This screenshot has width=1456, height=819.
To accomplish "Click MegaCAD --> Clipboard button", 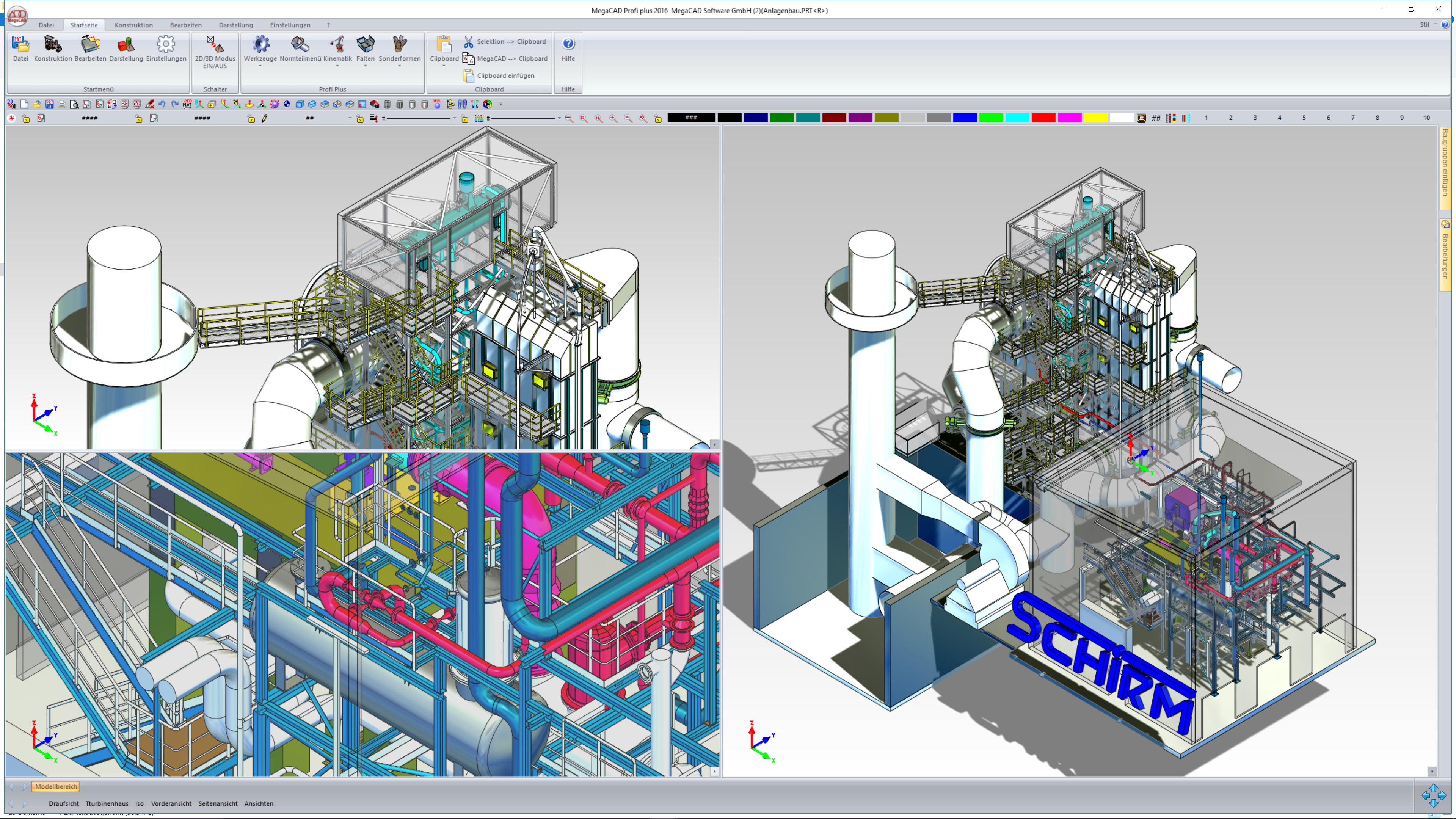I will tap(505, 59).
